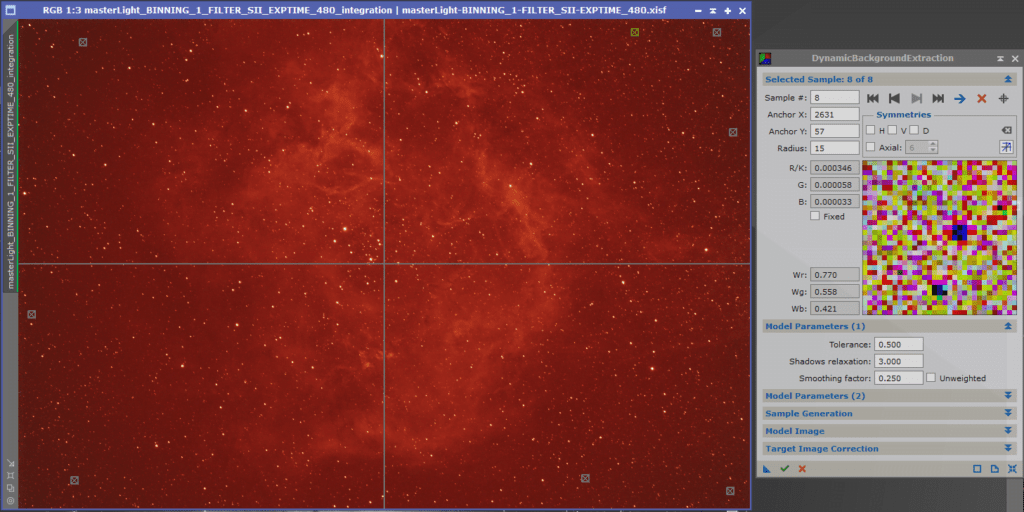
Task: Reset DBE with the bottom-right icon
Action: pyautogui.click(x=1012, y=469)
